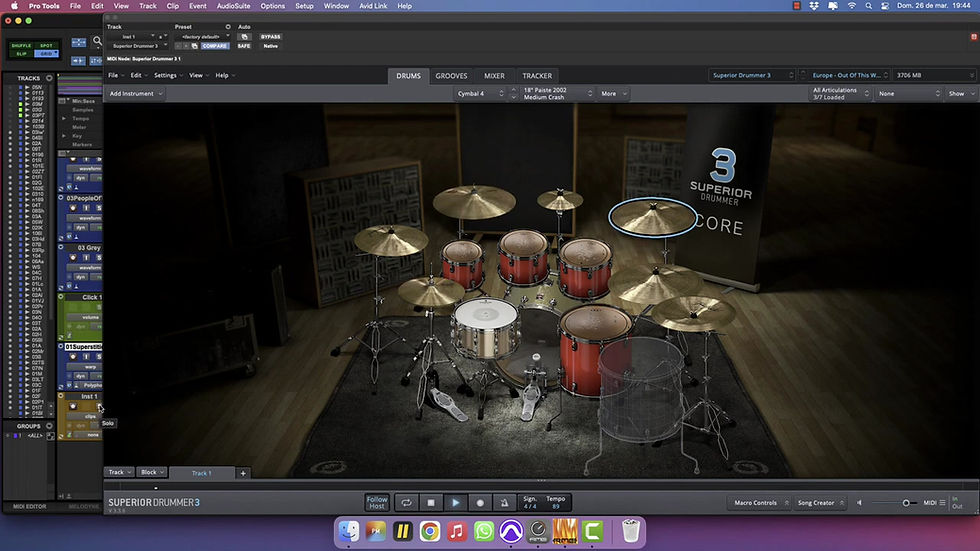Open the Block button menu
The height and width of the screenshot is (551, 980).
coord(152,472)
